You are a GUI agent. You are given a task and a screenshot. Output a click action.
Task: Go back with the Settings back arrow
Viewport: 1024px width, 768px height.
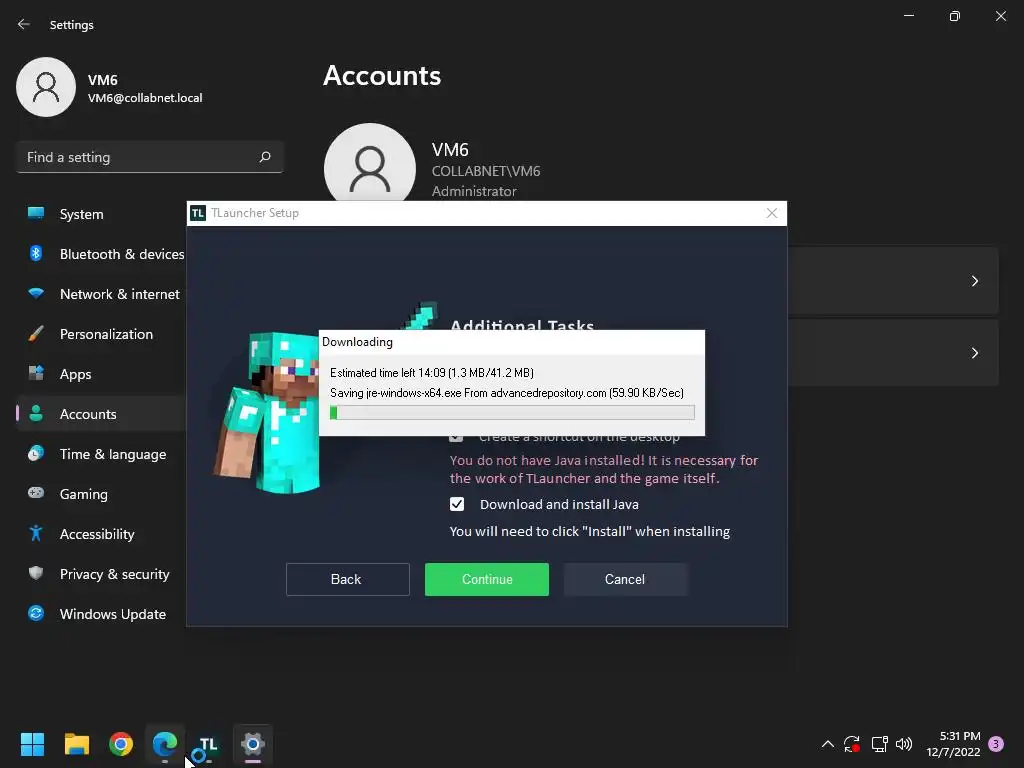pos(24,24)
